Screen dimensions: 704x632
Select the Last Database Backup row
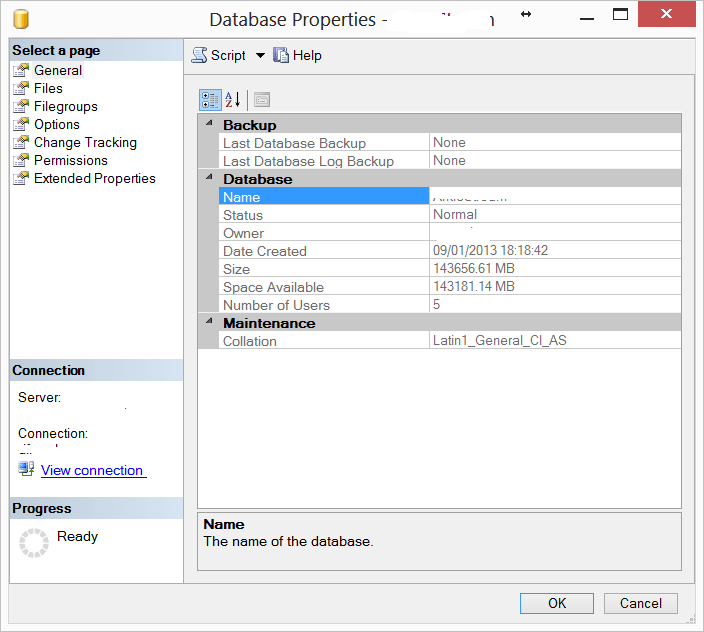(x=450, y=142)
